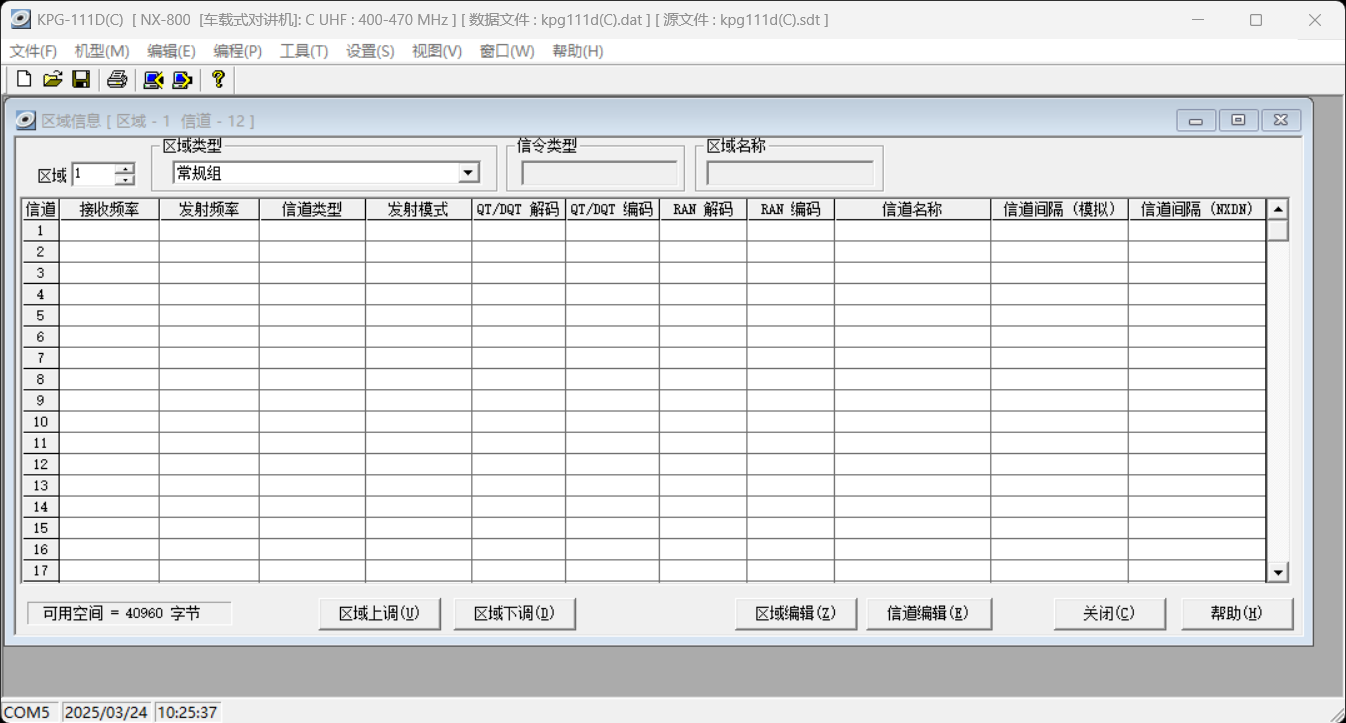This screenshot has height=723, width=1346.
Task: Click the 信道编辑(E) button
Action: tap(928, 613)
